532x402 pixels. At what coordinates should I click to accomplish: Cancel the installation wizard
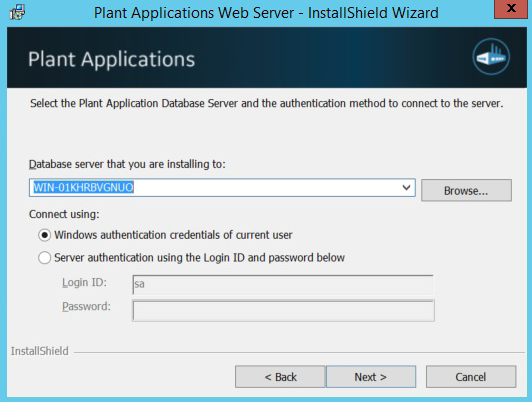click(471, 377)
